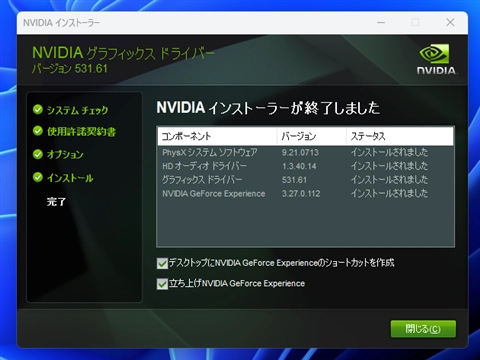This screenshot has width=480, height=360.
Task: Select 完了 step in sidebar
Action: pos(56,201)
